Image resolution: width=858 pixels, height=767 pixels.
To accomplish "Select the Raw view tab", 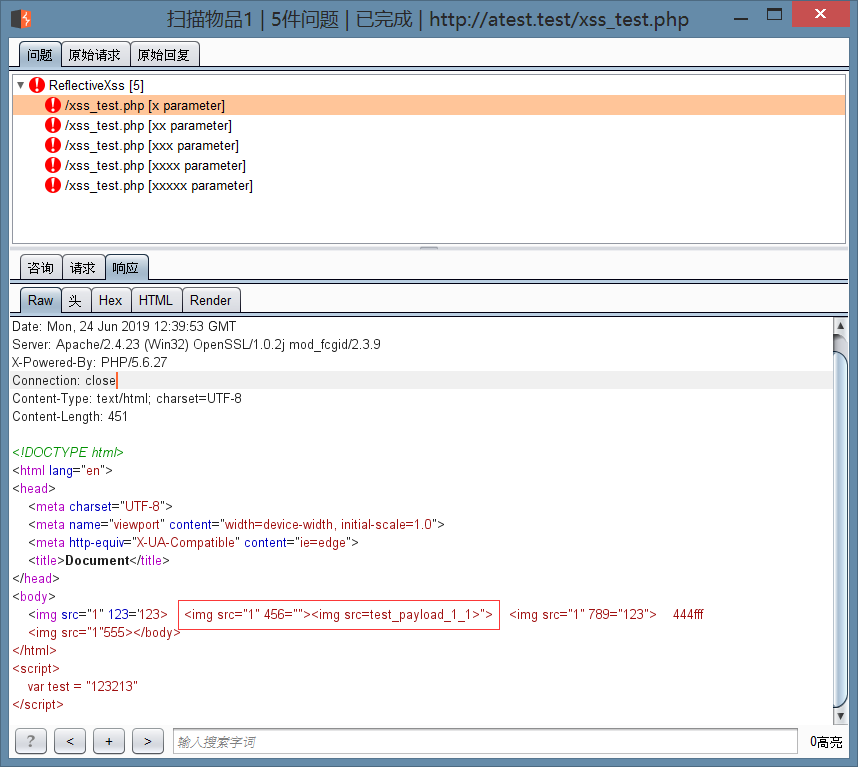I will (x=40, y=300).
